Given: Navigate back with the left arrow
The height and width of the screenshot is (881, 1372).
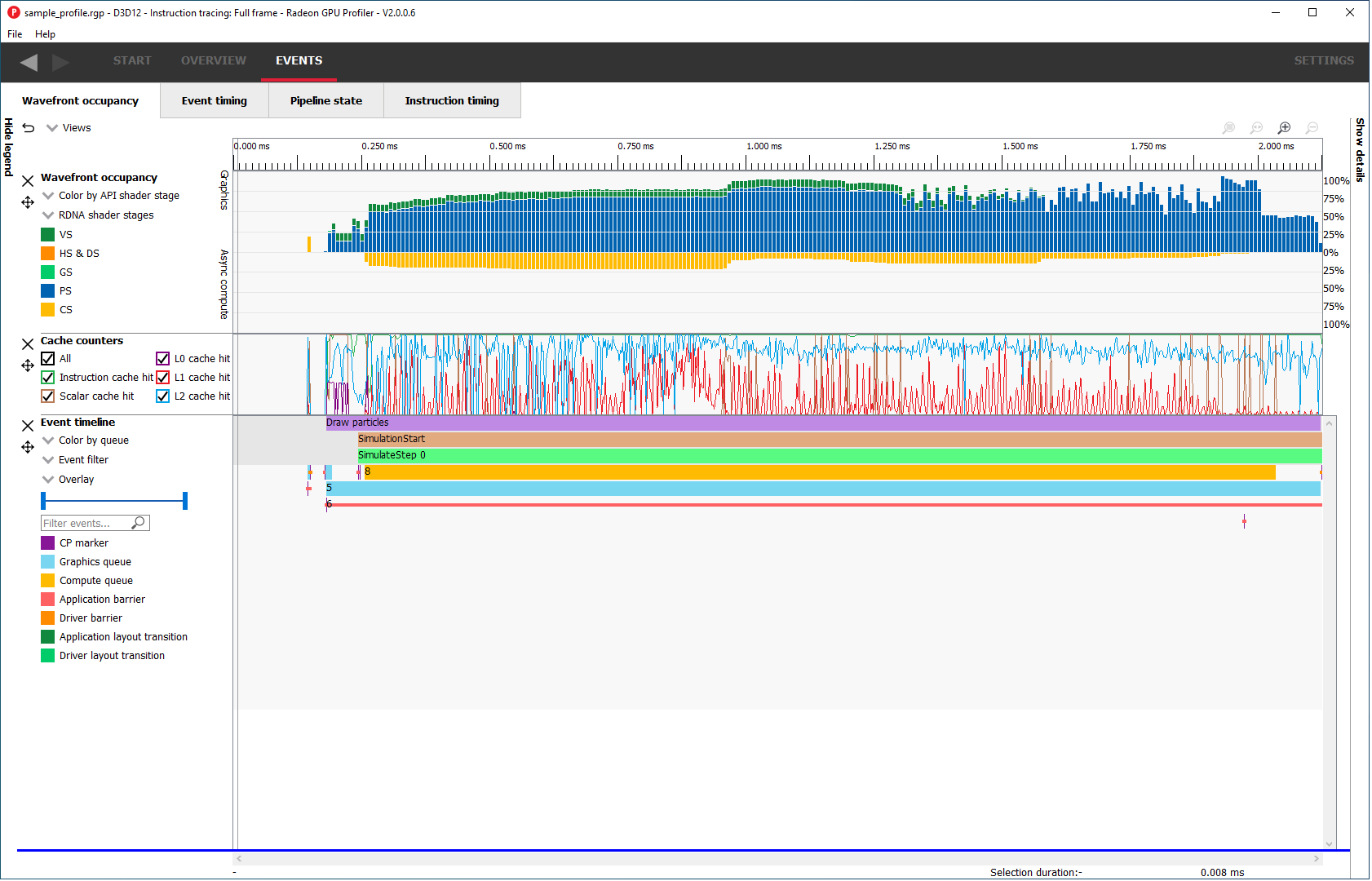Looking at the screenshot, I should coord(29,62).
